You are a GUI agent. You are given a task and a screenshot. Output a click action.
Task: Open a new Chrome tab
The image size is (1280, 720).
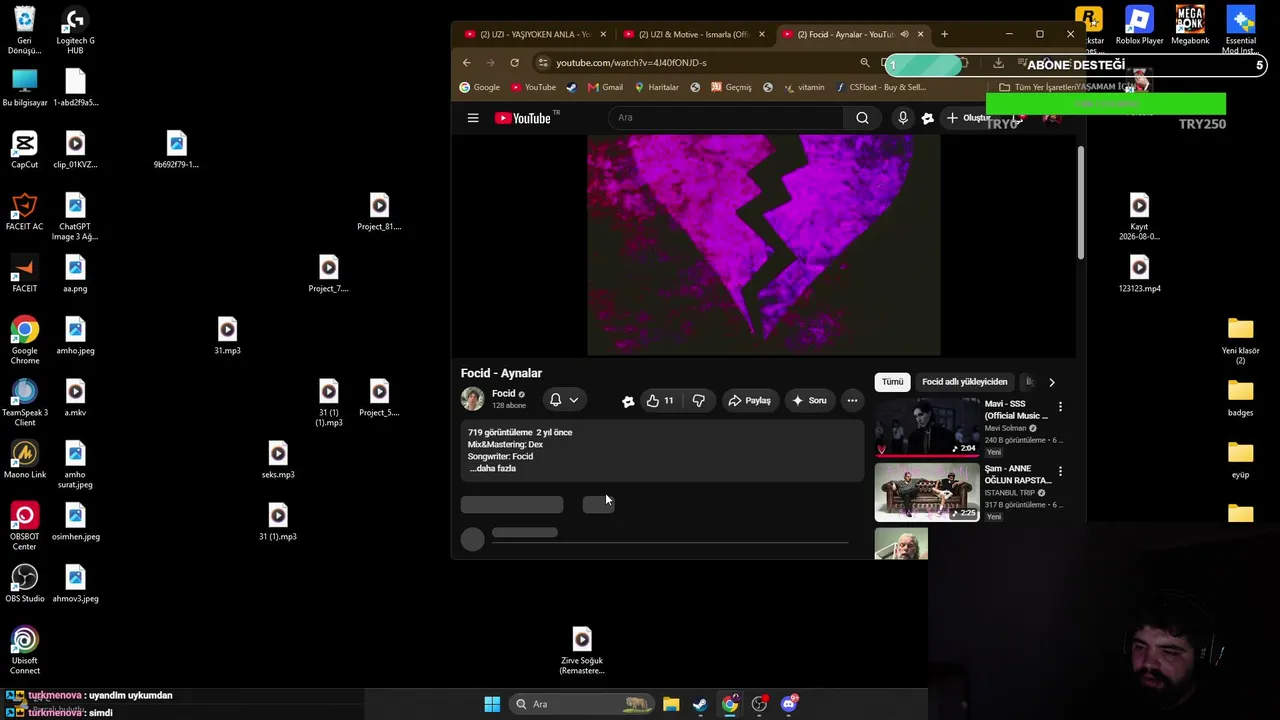[944, 34]
